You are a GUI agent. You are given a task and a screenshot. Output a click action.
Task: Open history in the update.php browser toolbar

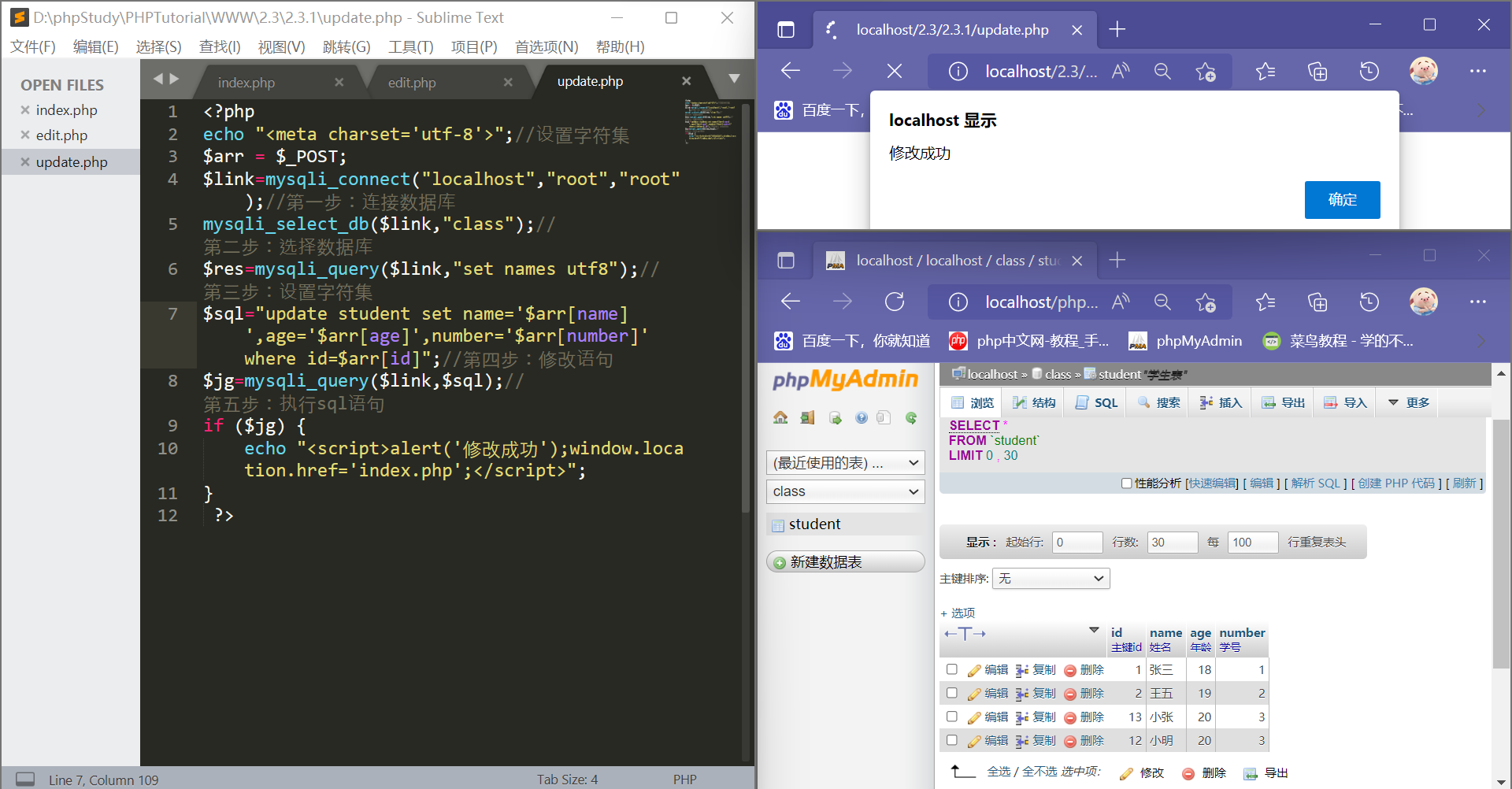coord(1369,72)
